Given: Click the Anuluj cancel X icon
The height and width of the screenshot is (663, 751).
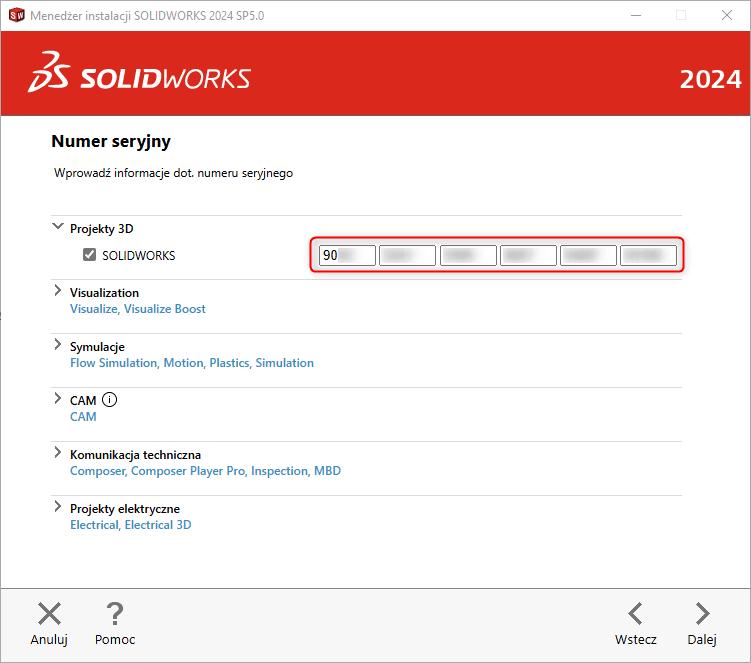Looking at the screenshot, I should coord(49,614).
